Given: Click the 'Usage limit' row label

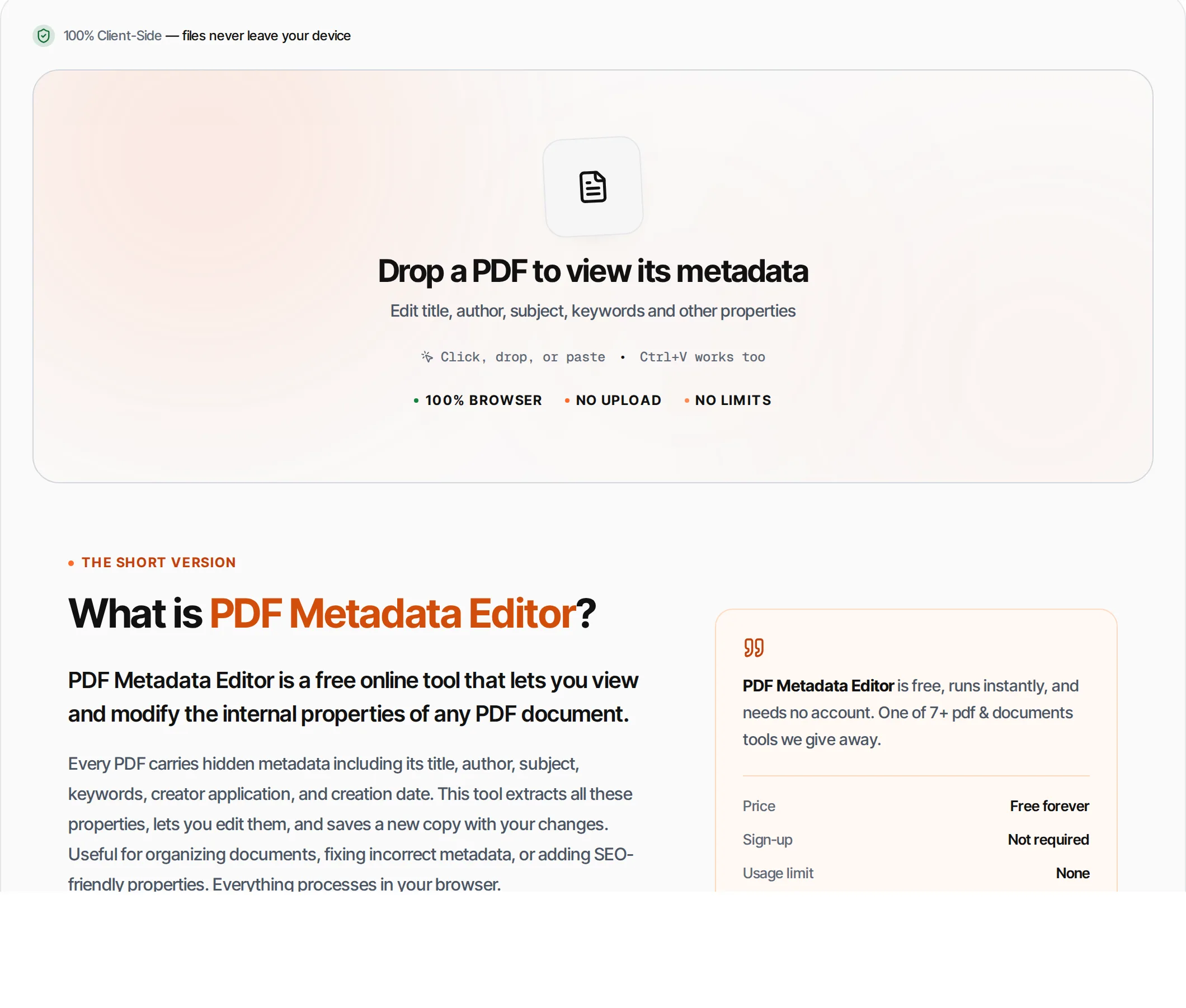Looking at the screenshot, I should coord(777,873).
